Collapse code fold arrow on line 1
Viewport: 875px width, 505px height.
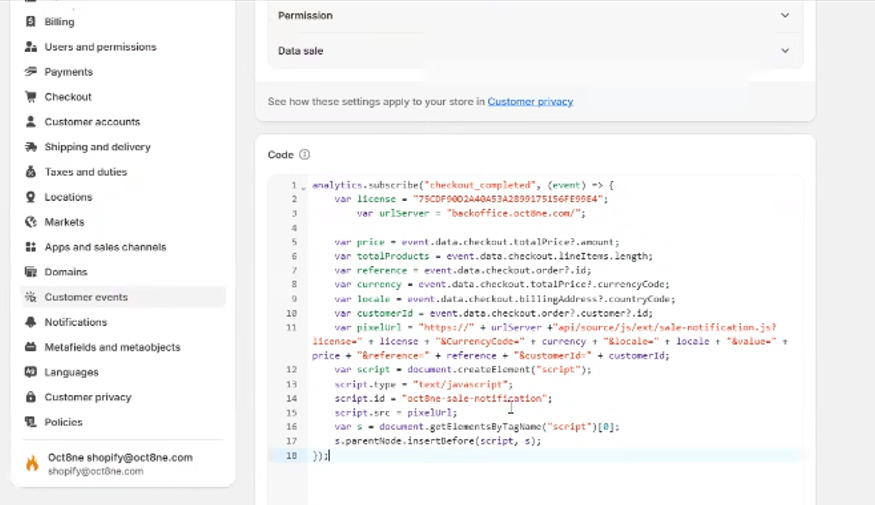[x=303, y=186]
